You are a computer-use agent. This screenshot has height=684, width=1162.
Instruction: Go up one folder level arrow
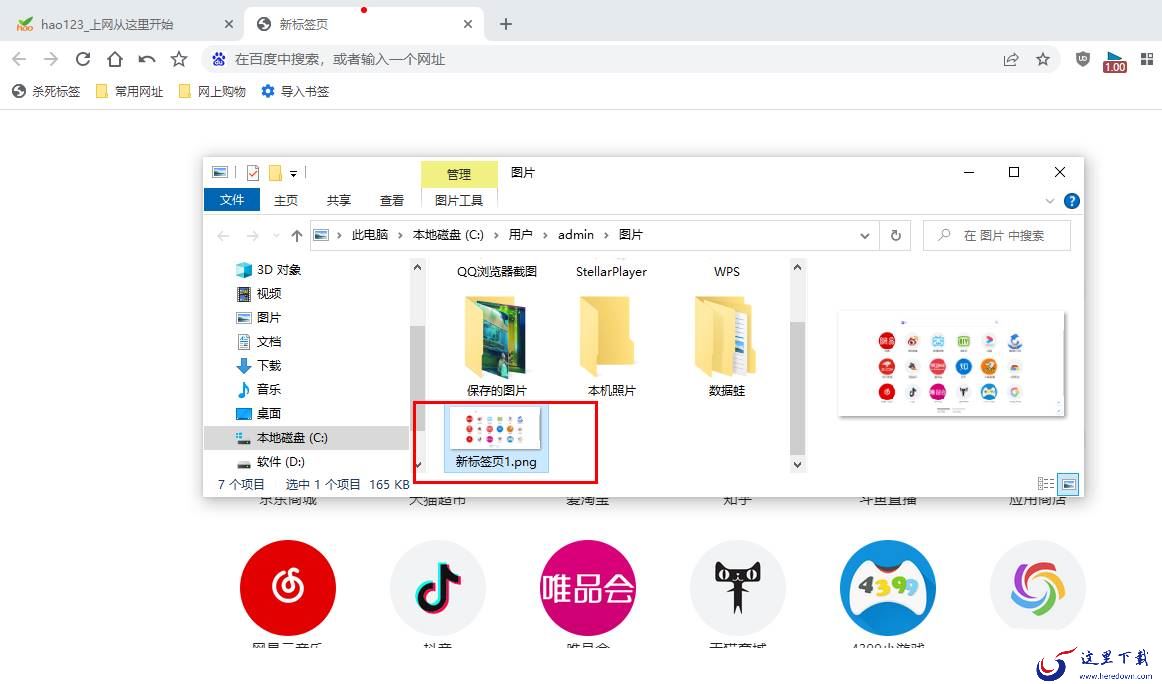[x=296, y=236]
